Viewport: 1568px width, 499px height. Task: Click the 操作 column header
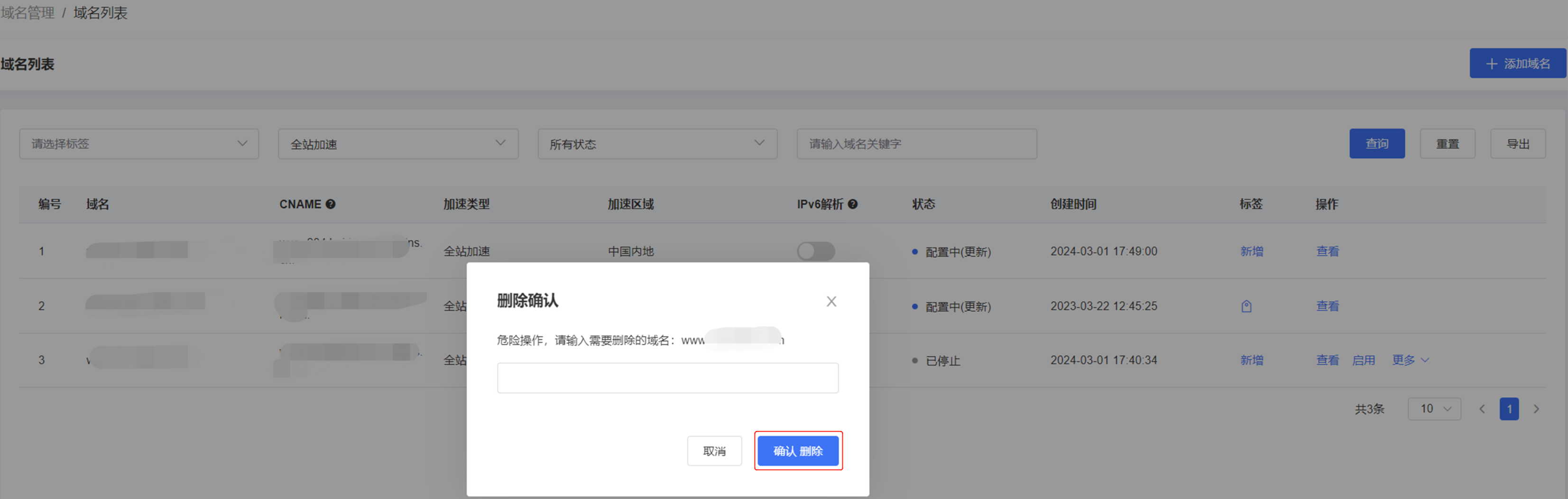pyautogui.click(x=1327, y=204)
